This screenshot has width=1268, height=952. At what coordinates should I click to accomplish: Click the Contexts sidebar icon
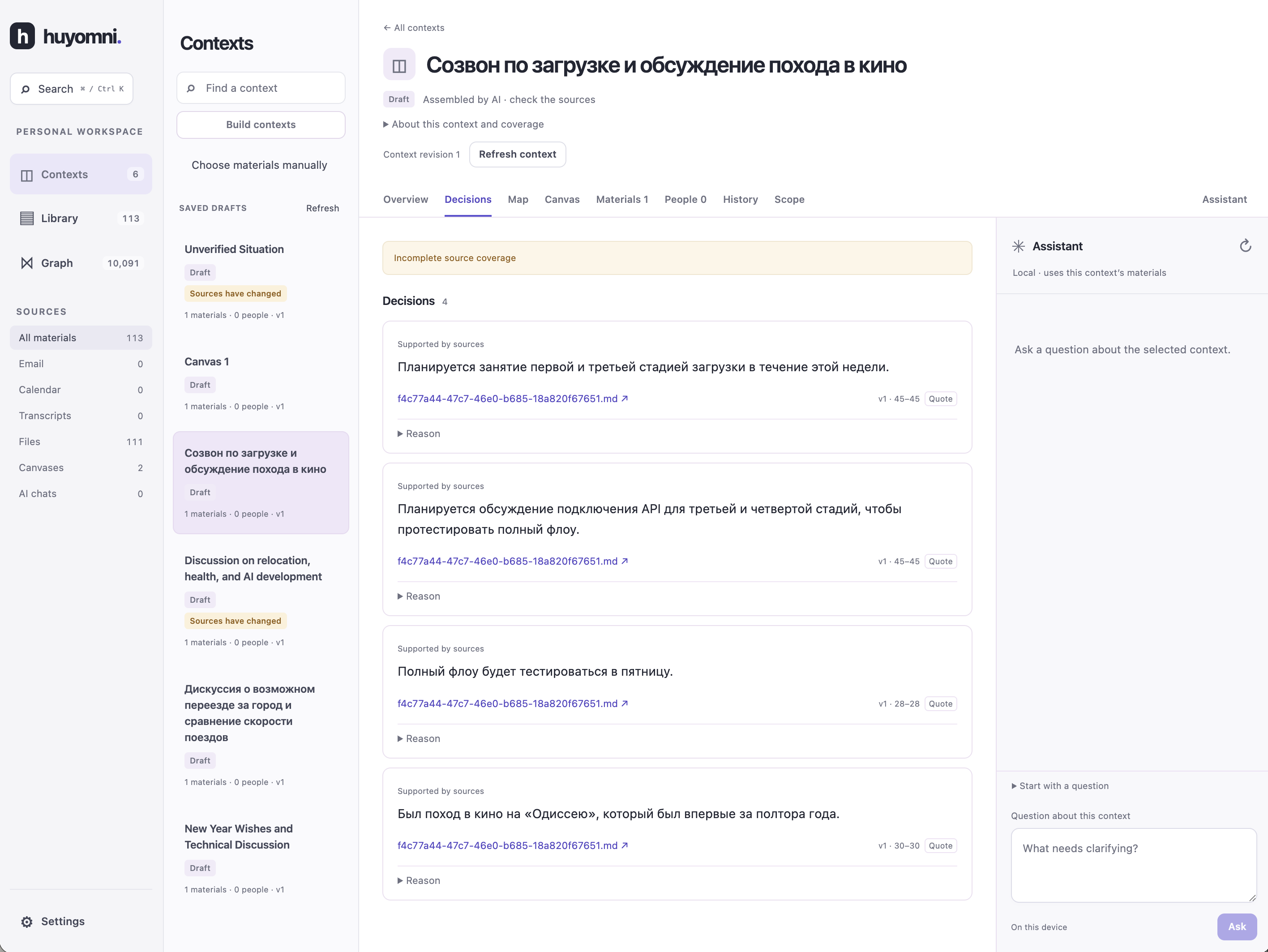click(x=26, y=175)
